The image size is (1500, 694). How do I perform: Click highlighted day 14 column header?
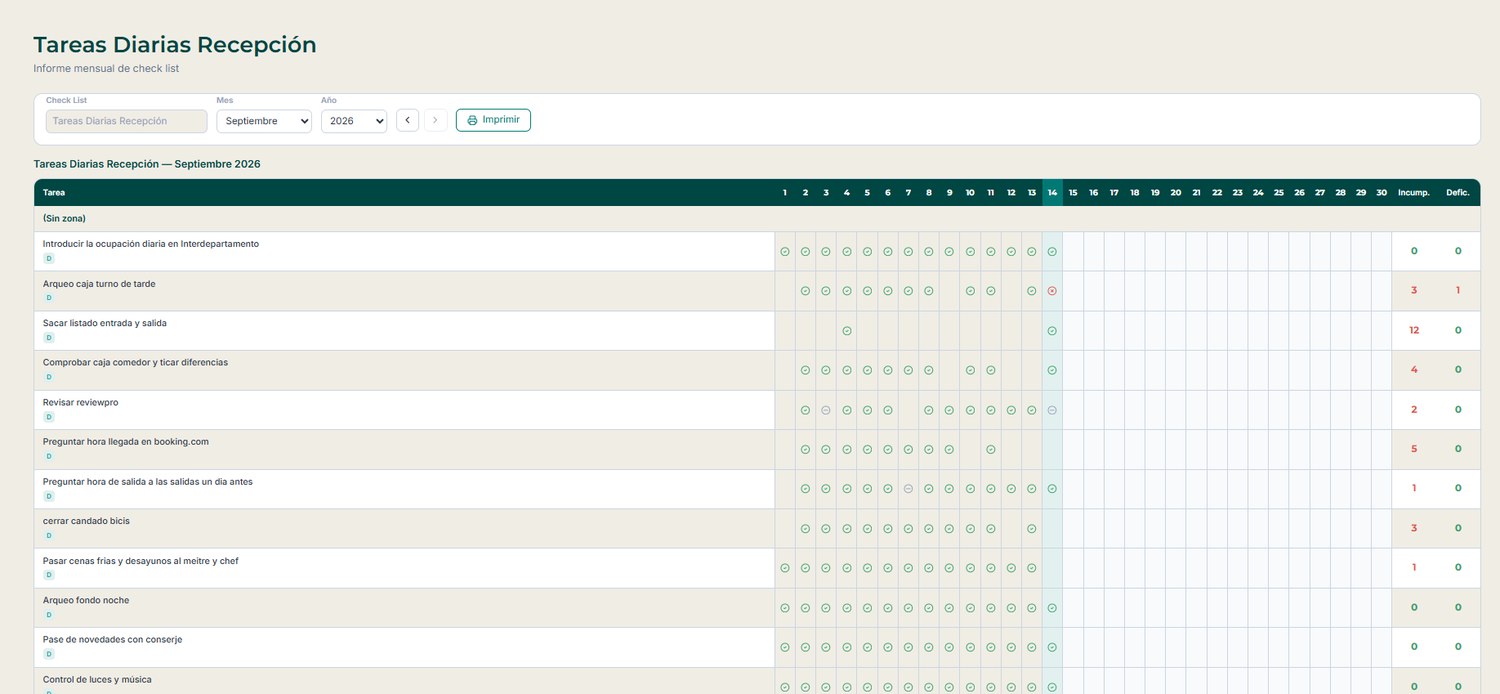click(x=1052, y=193)
